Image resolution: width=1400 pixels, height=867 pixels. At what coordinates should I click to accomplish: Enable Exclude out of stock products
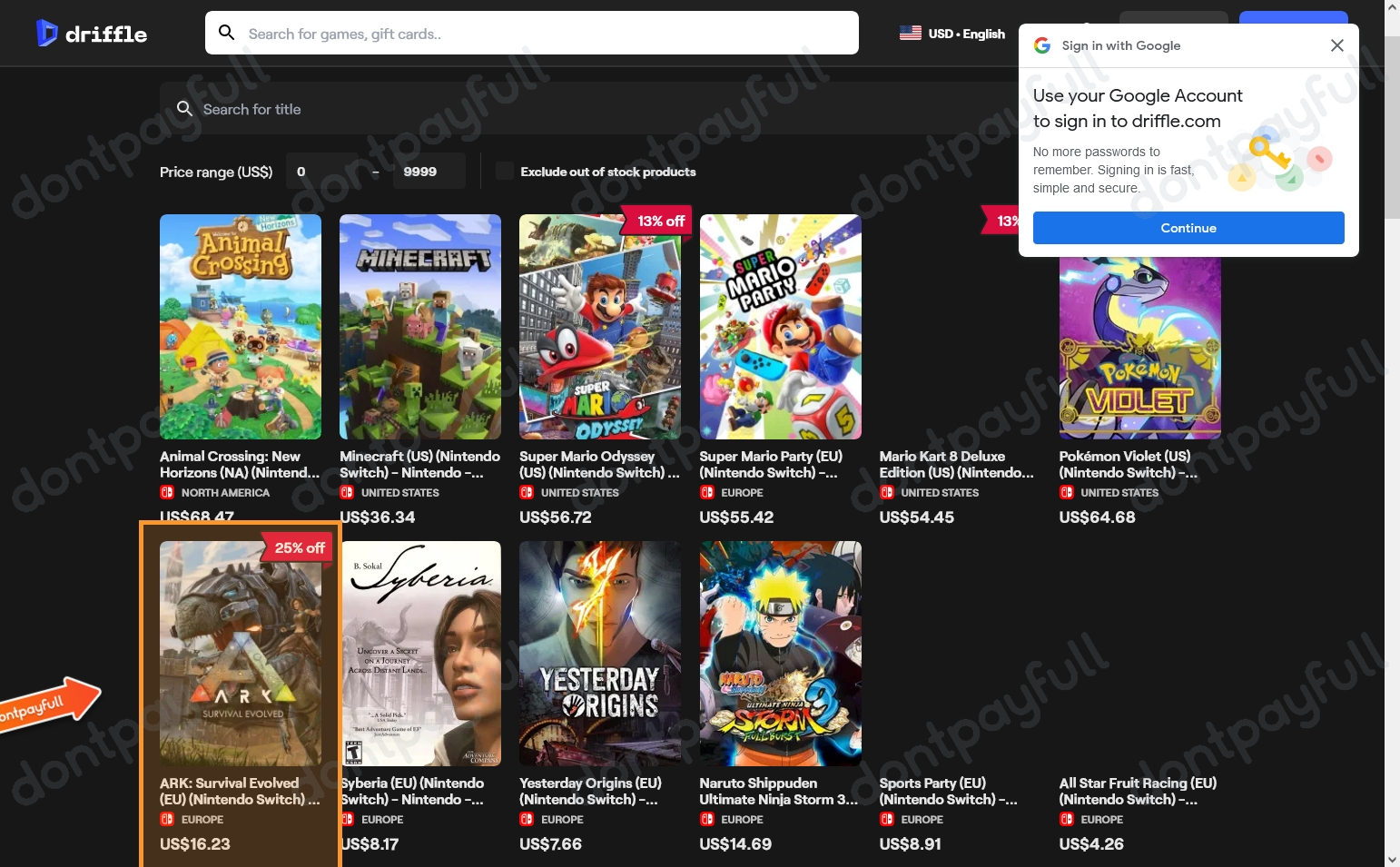505,171
